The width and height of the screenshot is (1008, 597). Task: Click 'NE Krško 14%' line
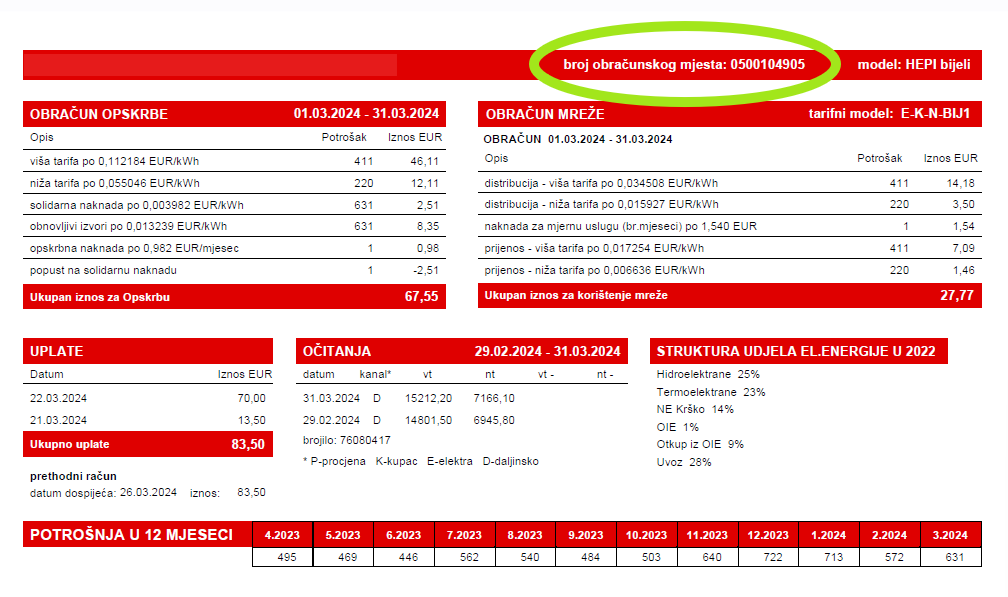click(695, 409)
